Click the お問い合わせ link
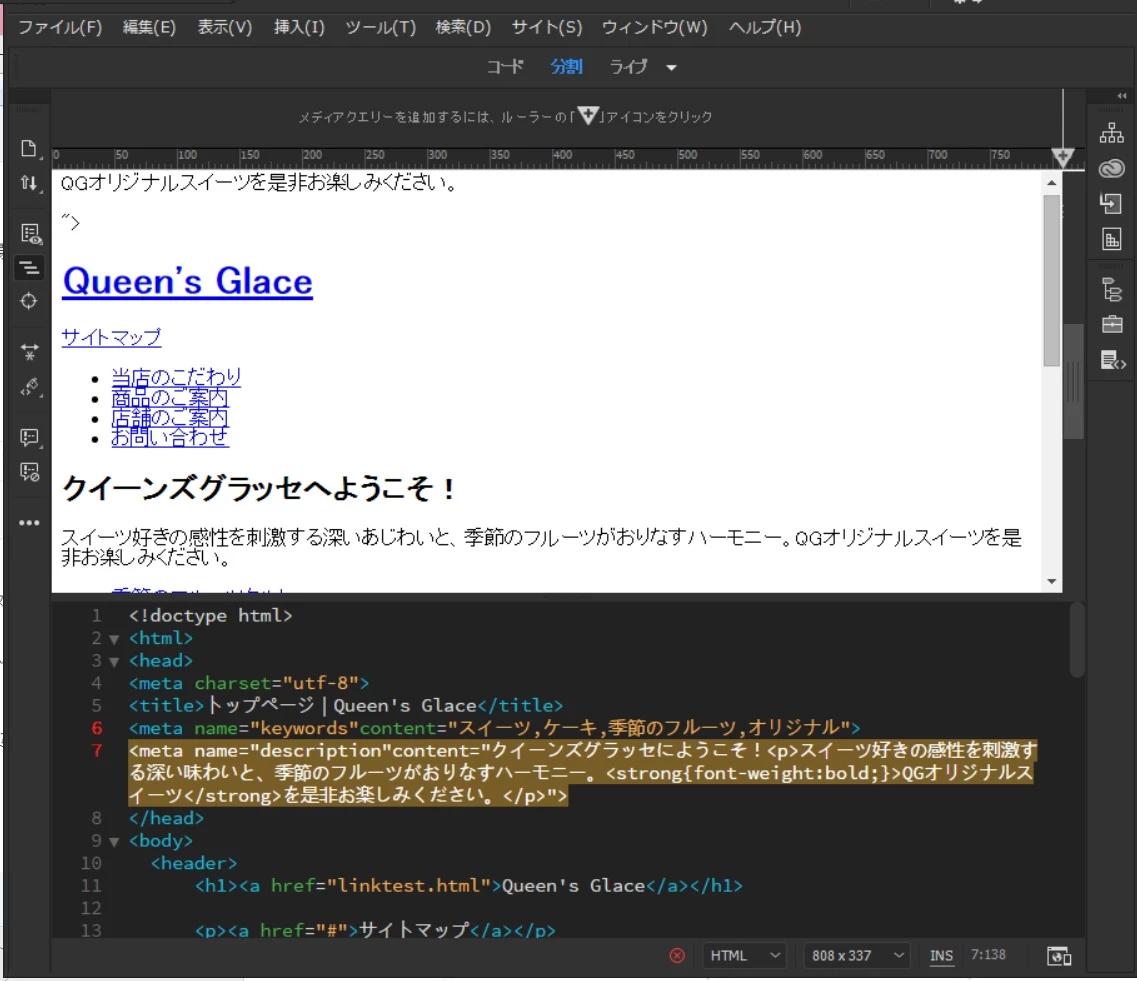 (x=170, y=436)
